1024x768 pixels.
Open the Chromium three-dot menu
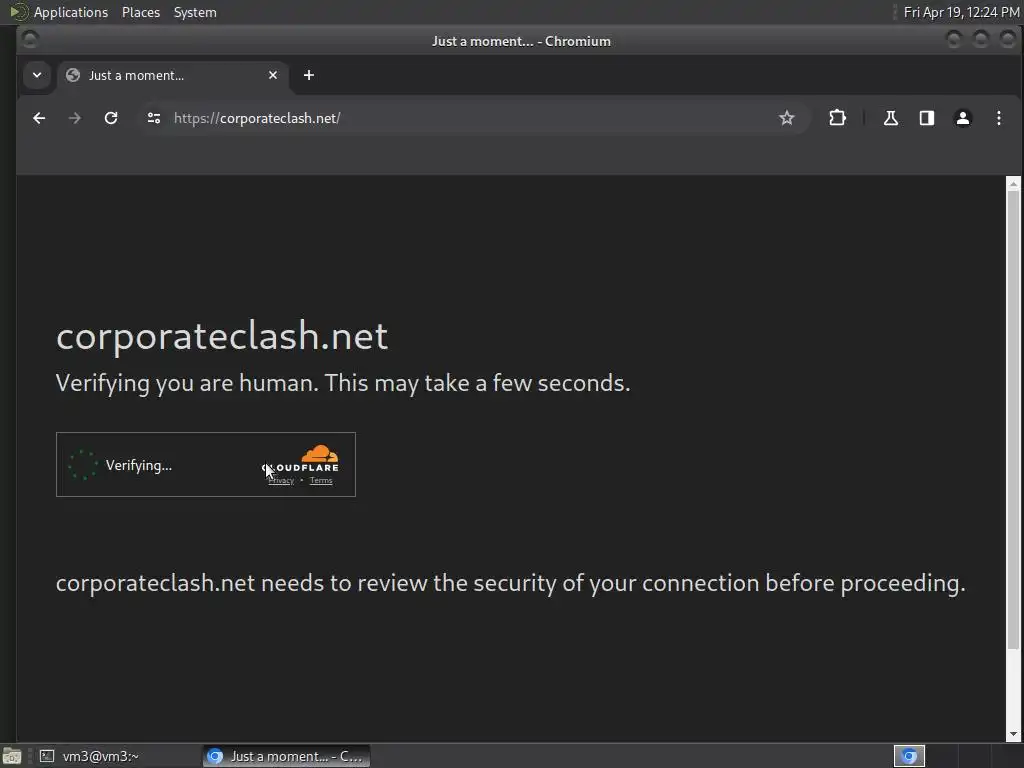[x=999, y=118]
